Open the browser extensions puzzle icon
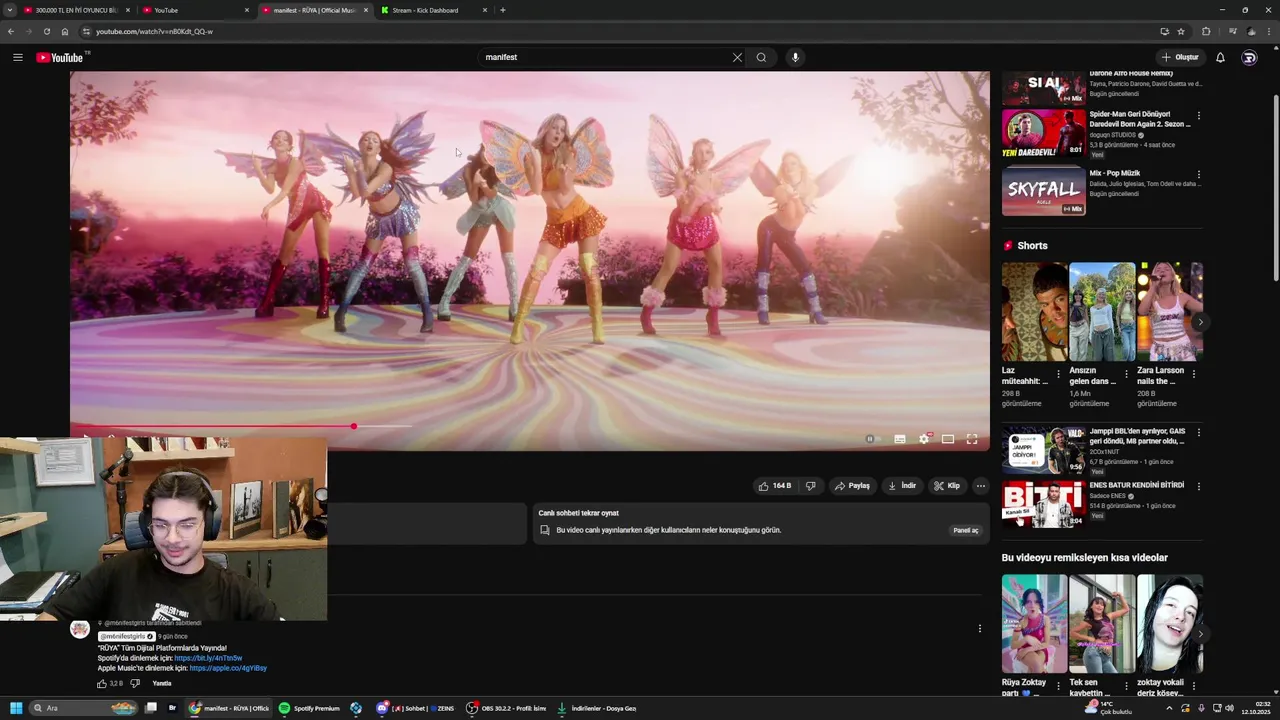The height and width of the screenshot is (720, 1280). pos(1206,31)
